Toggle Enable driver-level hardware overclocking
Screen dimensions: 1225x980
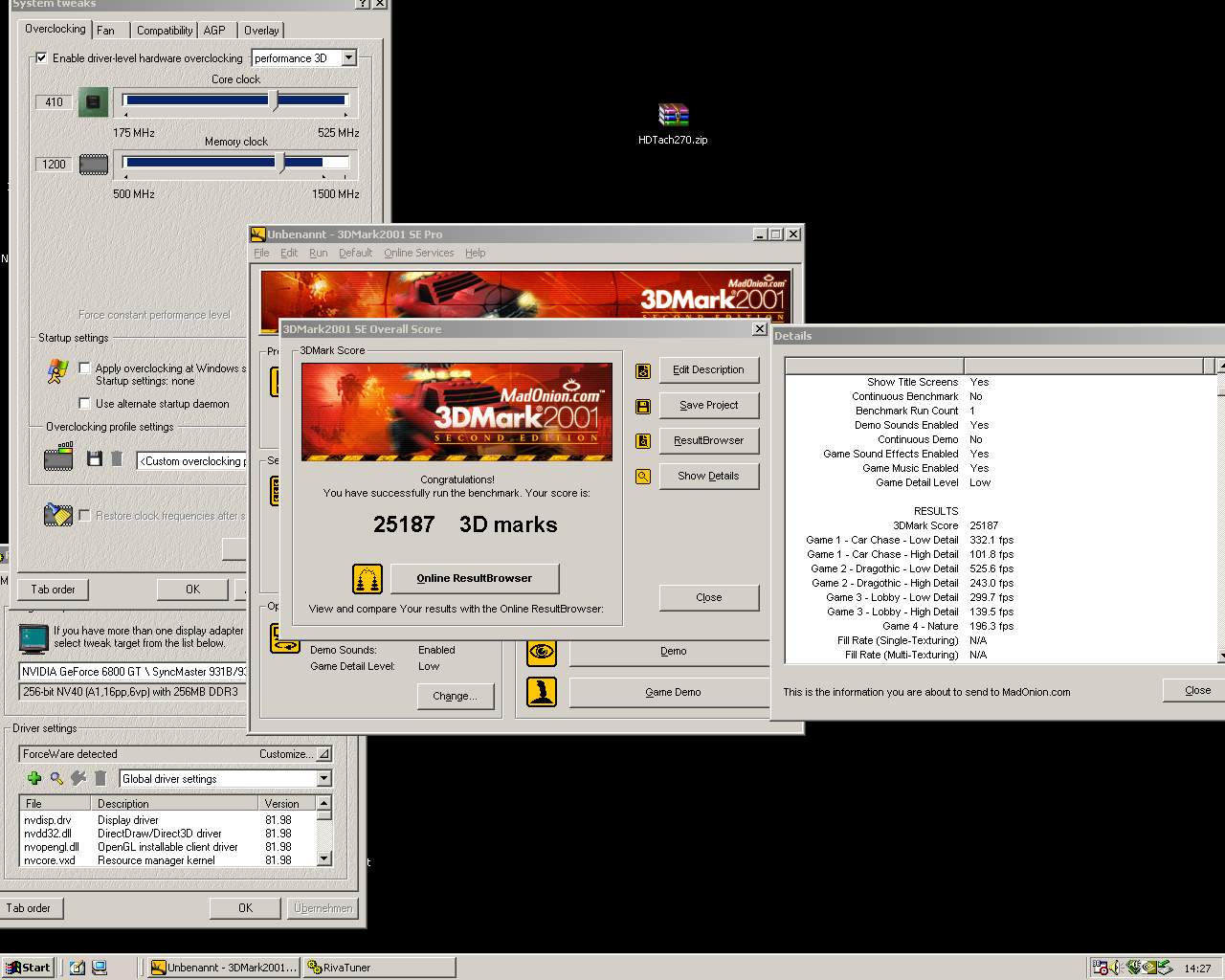[x=41, y=58]
